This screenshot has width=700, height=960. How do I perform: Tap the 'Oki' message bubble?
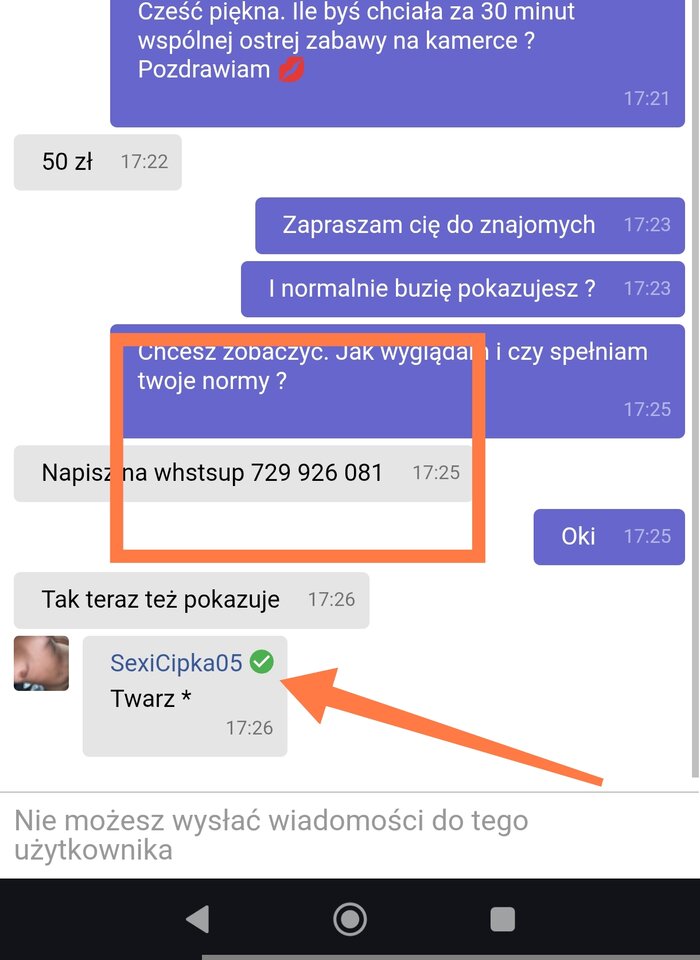click(609, 536)
